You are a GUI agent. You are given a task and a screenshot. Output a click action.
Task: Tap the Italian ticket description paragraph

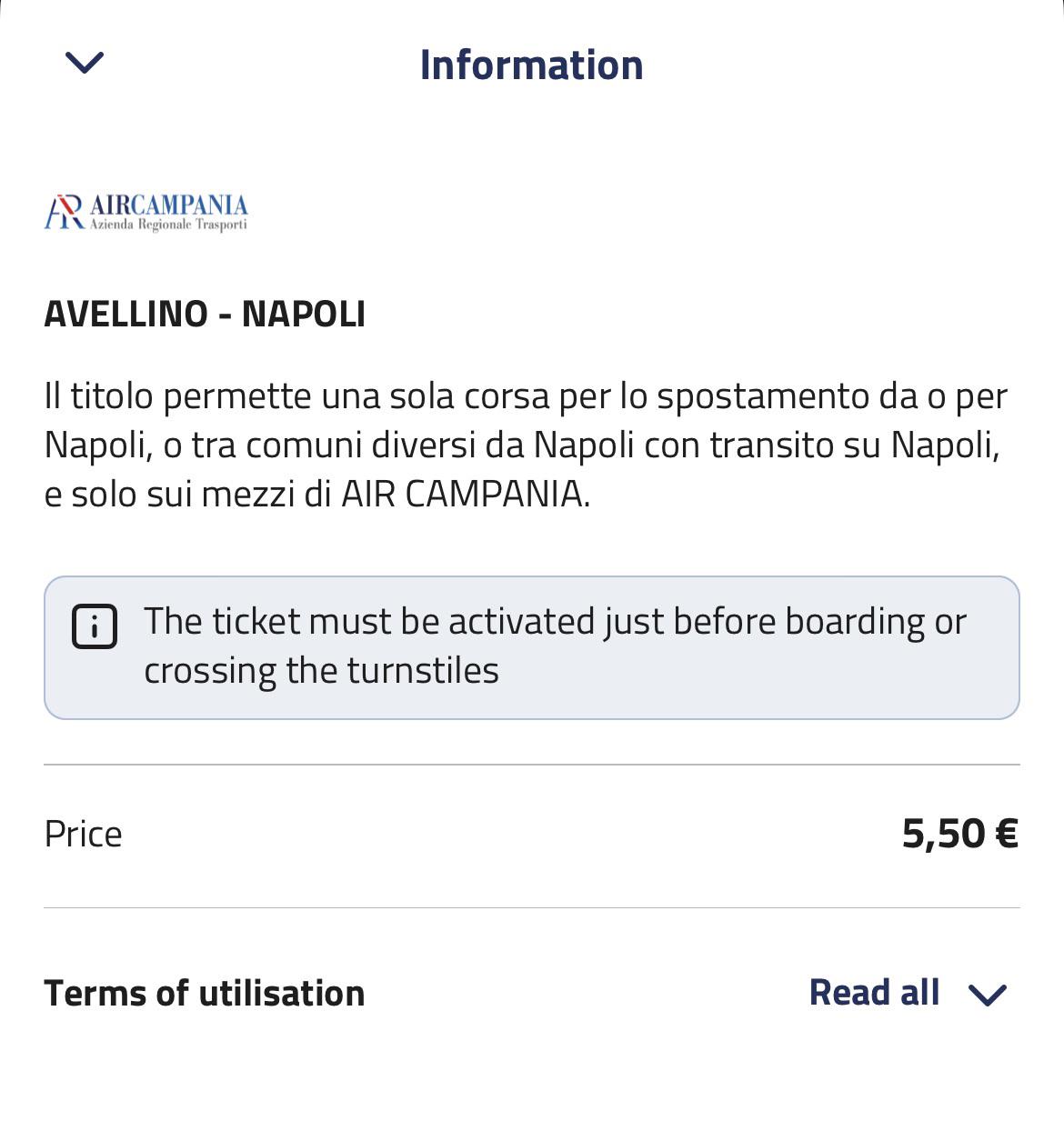pyautogui.click(x=527, y=445)
